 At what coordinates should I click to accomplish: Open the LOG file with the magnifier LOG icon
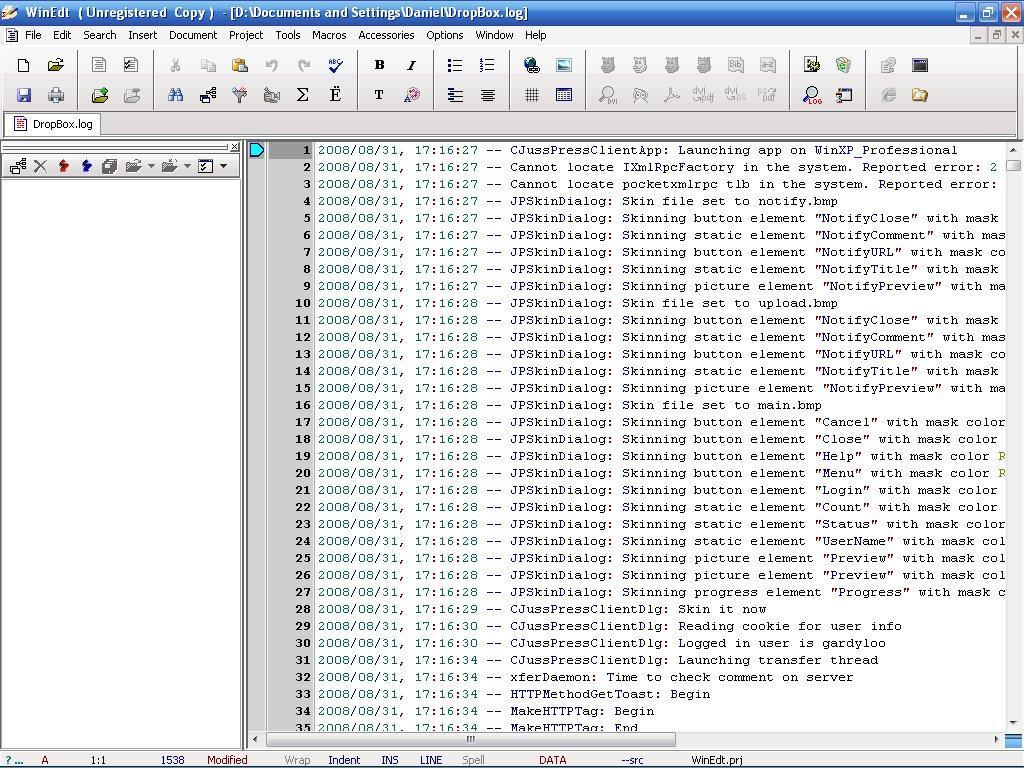point(812,95)
